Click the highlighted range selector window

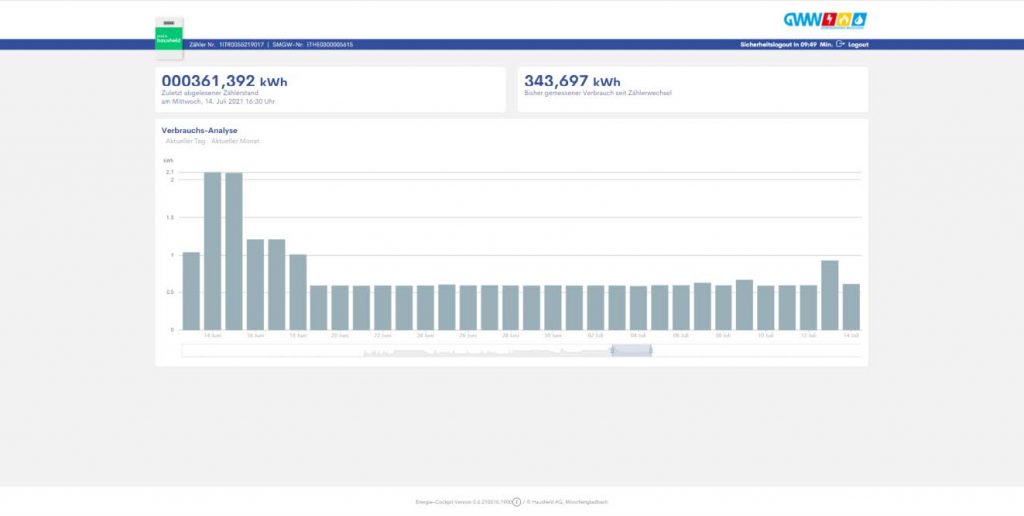pyautogui.click(x=631, y=350)
